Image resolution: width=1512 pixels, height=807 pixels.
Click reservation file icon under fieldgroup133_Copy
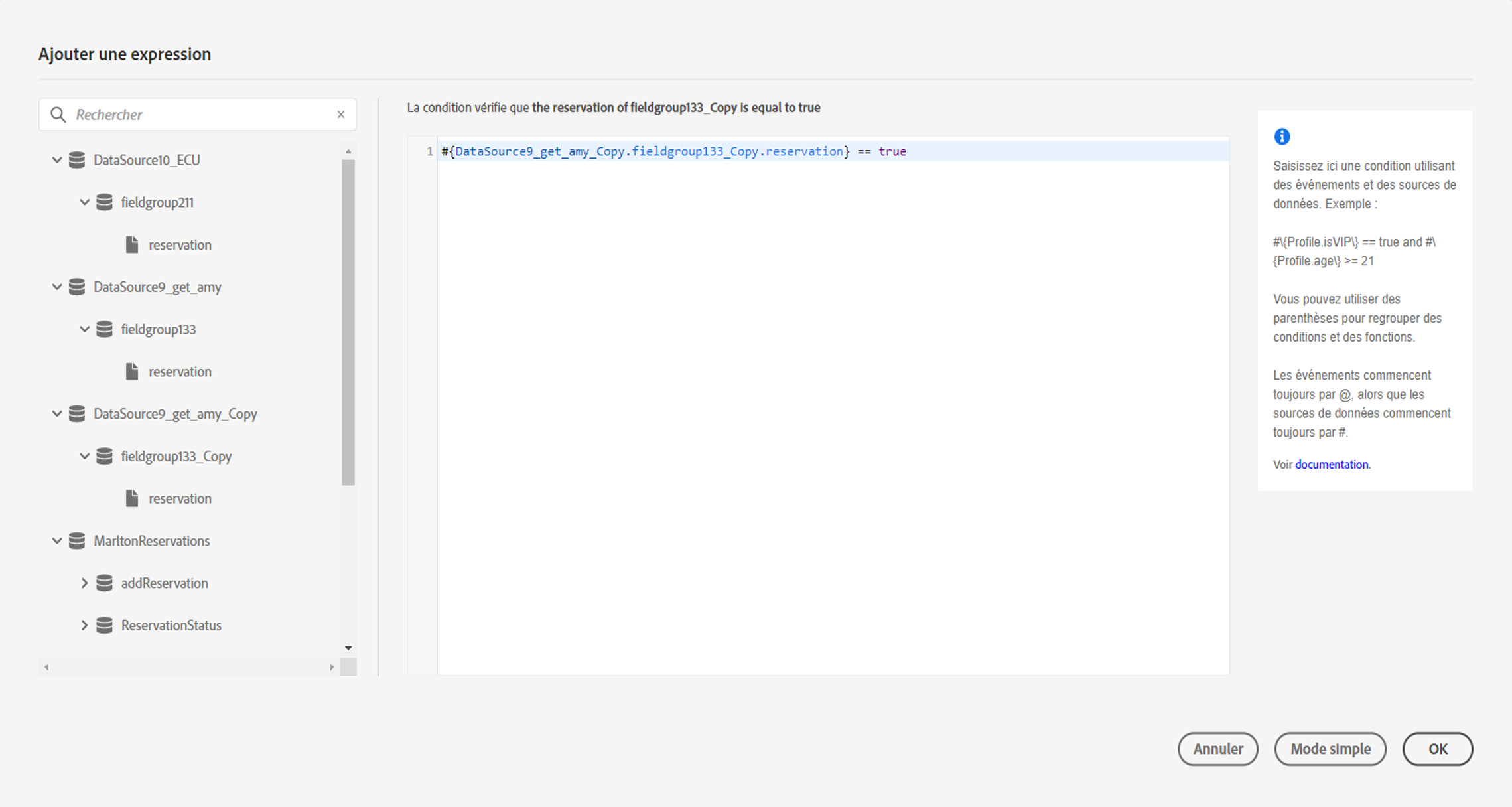pos(132,498)
